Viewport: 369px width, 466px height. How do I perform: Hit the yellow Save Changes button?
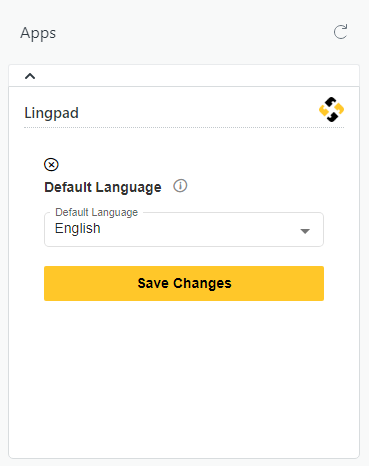(x=184, y=283)
